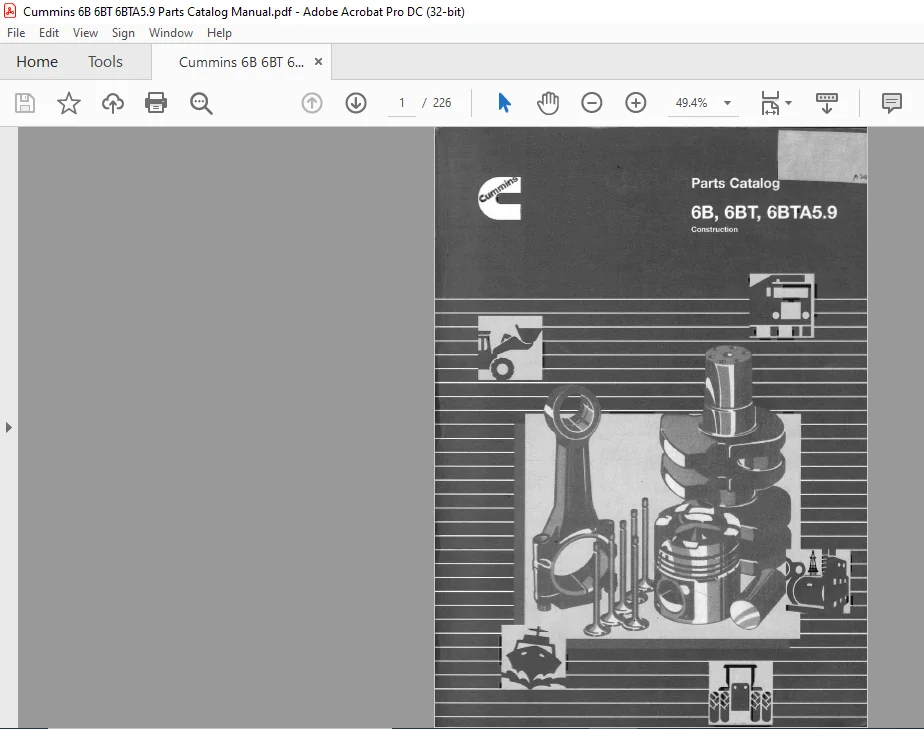
Task: Open the Edit menu
Action: click(49, 33)
